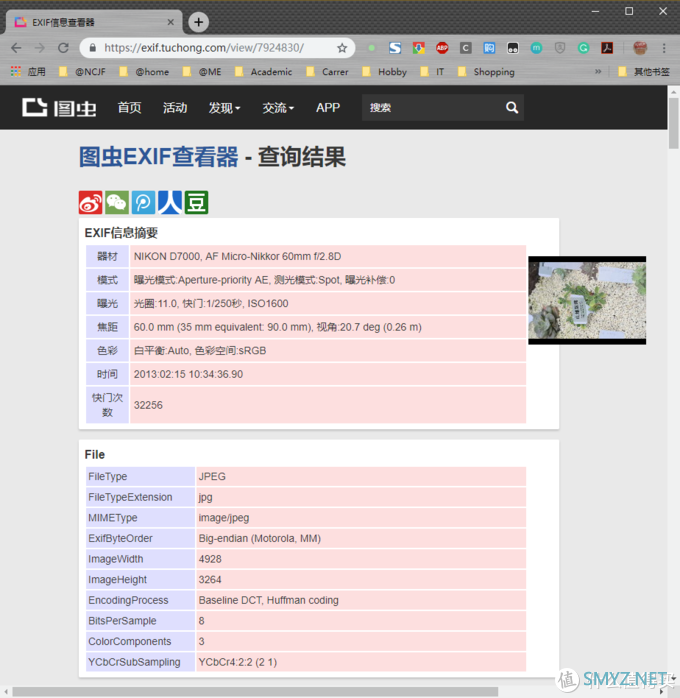Open the Carrer bookmark folder
This screenshot has width=680, height=698.
pos(328,72)
